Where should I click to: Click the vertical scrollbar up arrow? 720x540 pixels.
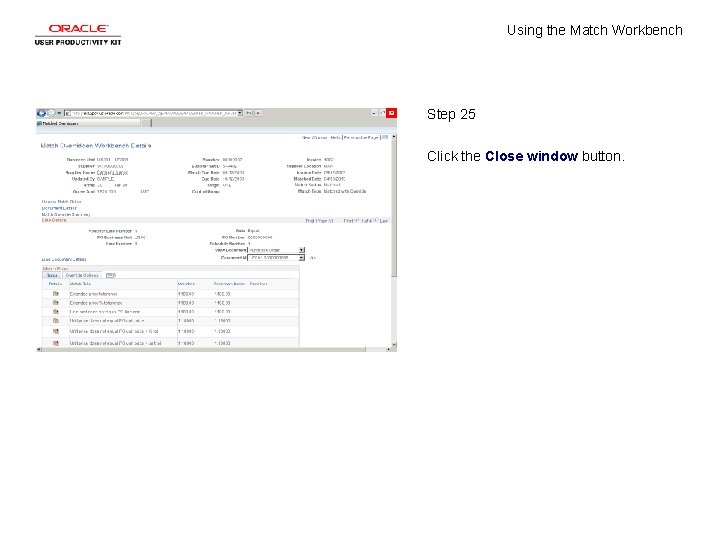click(x=394, y=137)
